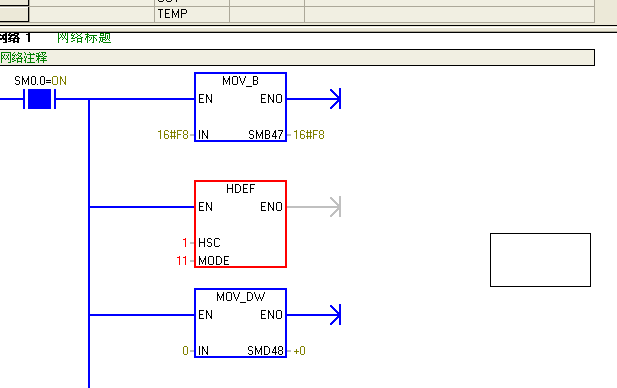Select the TEMP row in variable table

click(x=297, y=14)
